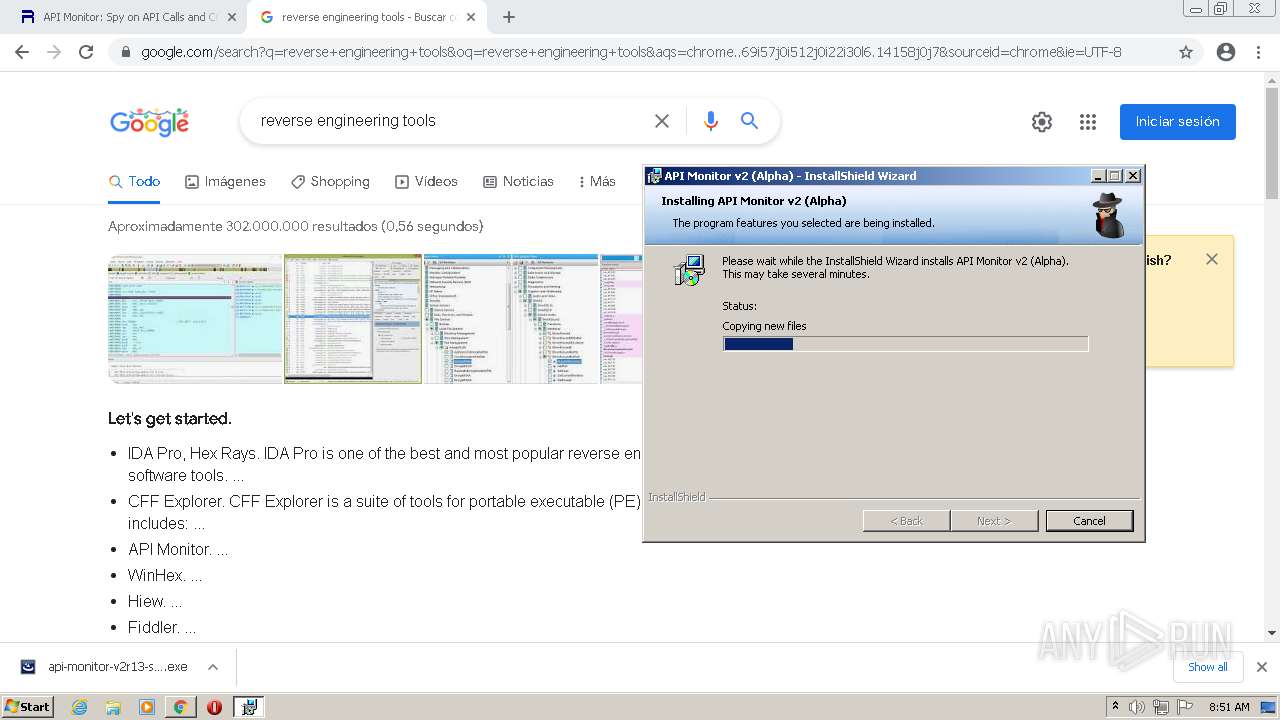Image resolution: width=1280 pixels, height=720 pixels.
Task: Click the InstallShield title bar icon
Action: pos(654,176)
